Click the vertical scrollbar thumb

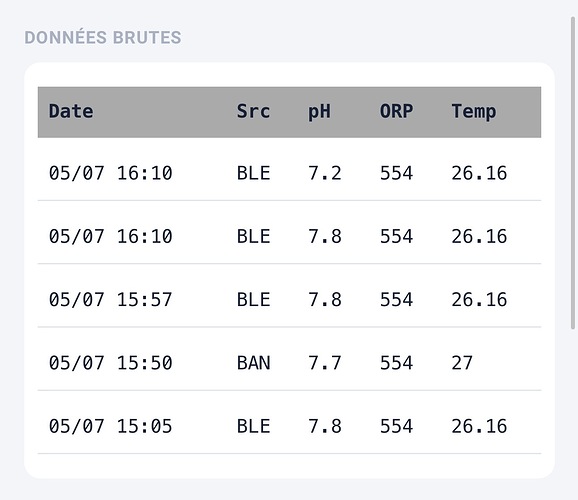coord(572,173)
